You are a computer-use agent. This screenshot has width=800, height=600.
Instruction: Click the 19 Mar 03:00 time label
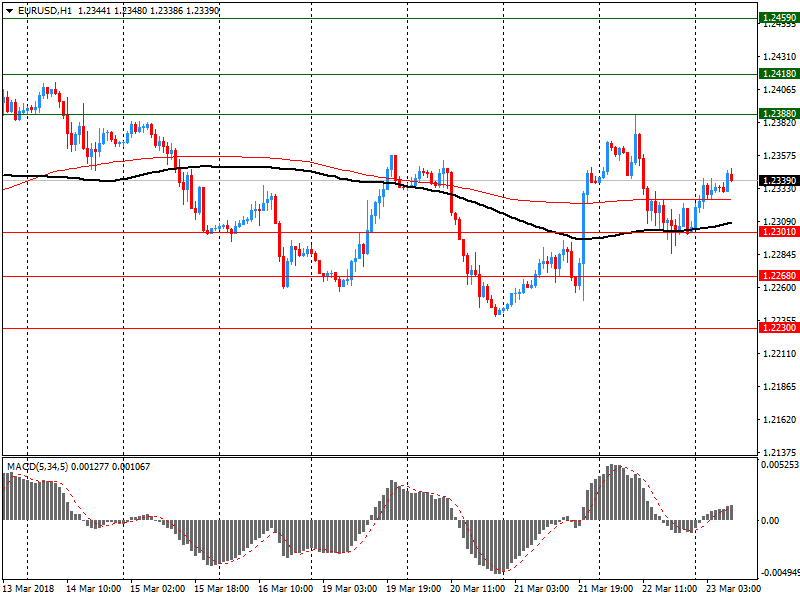[350, 590]
